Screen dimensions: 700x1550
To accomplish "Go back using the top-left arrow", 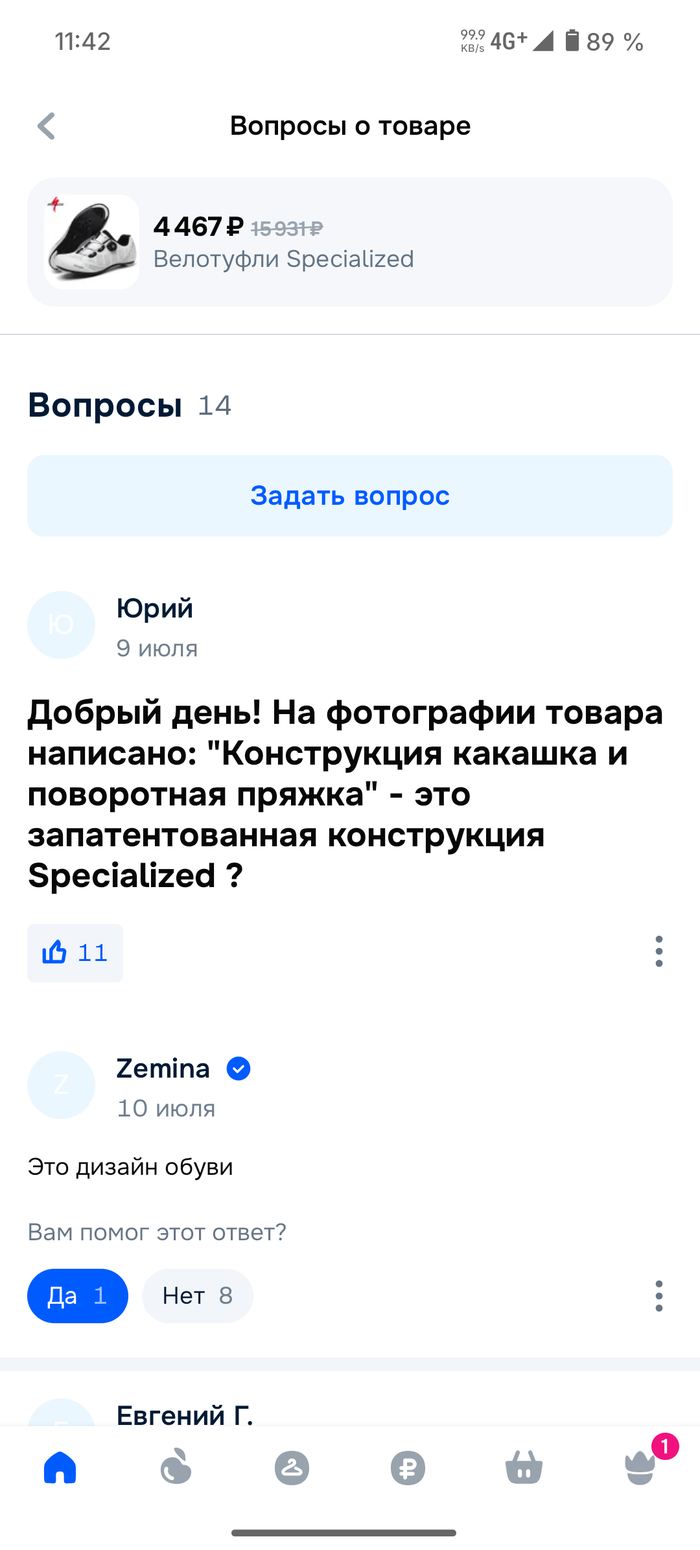I will 46,126.
